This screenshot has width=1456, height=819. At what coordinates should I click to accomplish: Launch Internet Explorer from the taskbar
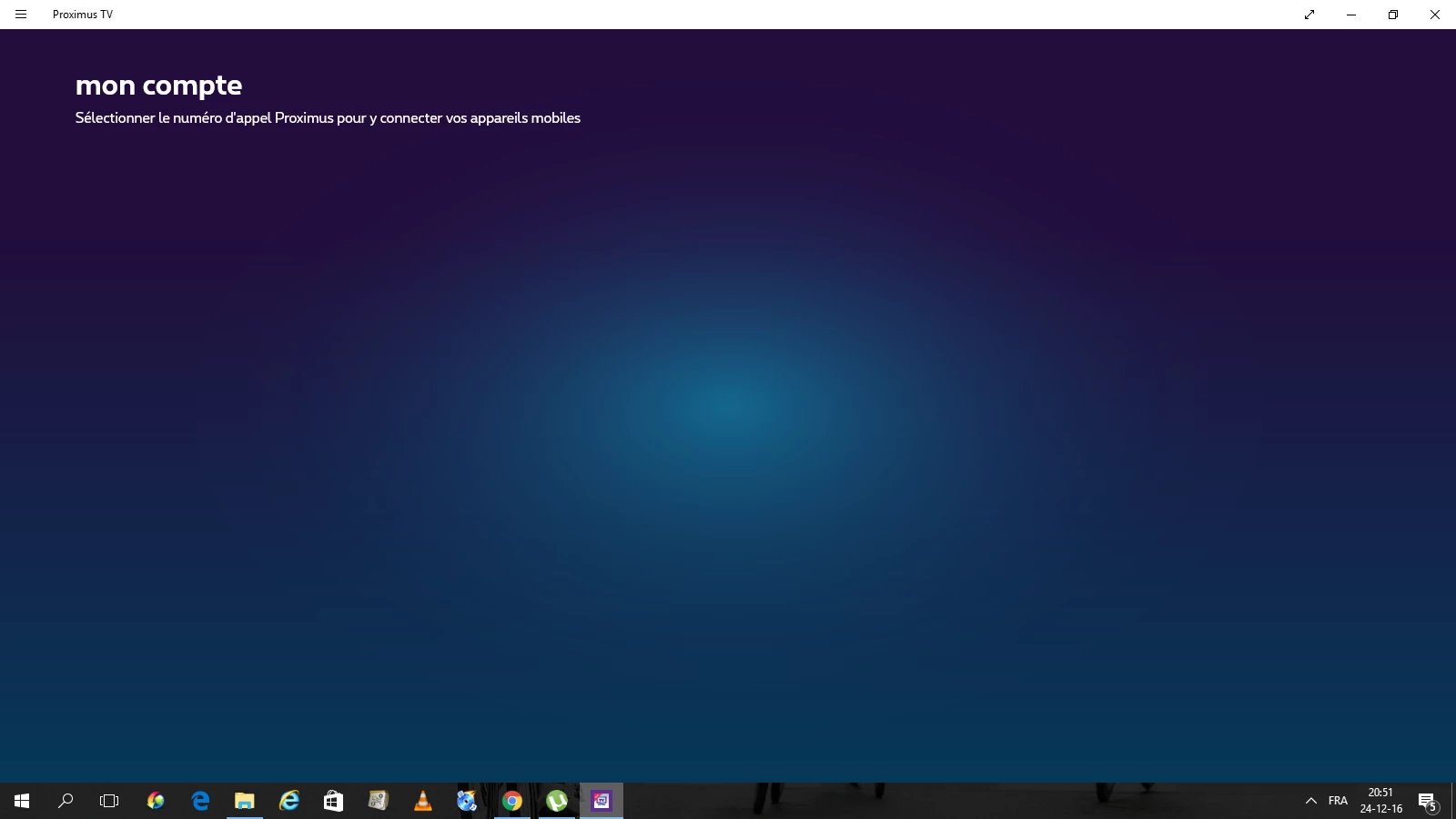point(289,801)
